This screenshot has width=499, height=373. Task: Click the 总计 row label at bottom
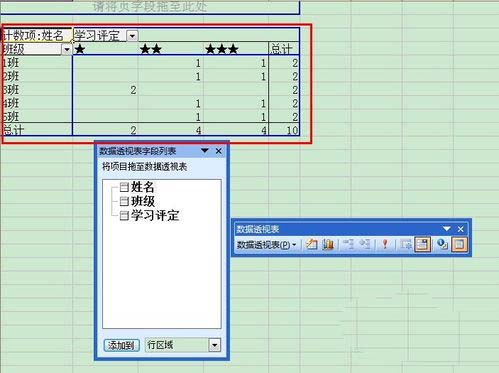pyautogui.click(x=36, y=130)
